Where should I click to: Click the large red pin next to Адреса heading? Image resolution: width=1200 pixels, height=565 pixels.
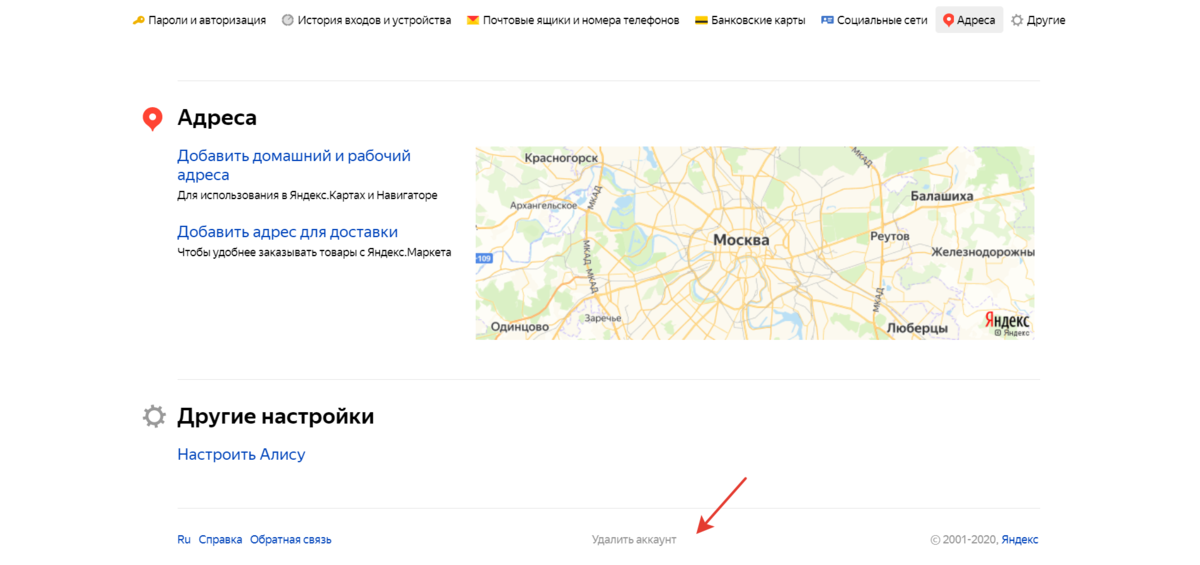[x=152, y=119]
